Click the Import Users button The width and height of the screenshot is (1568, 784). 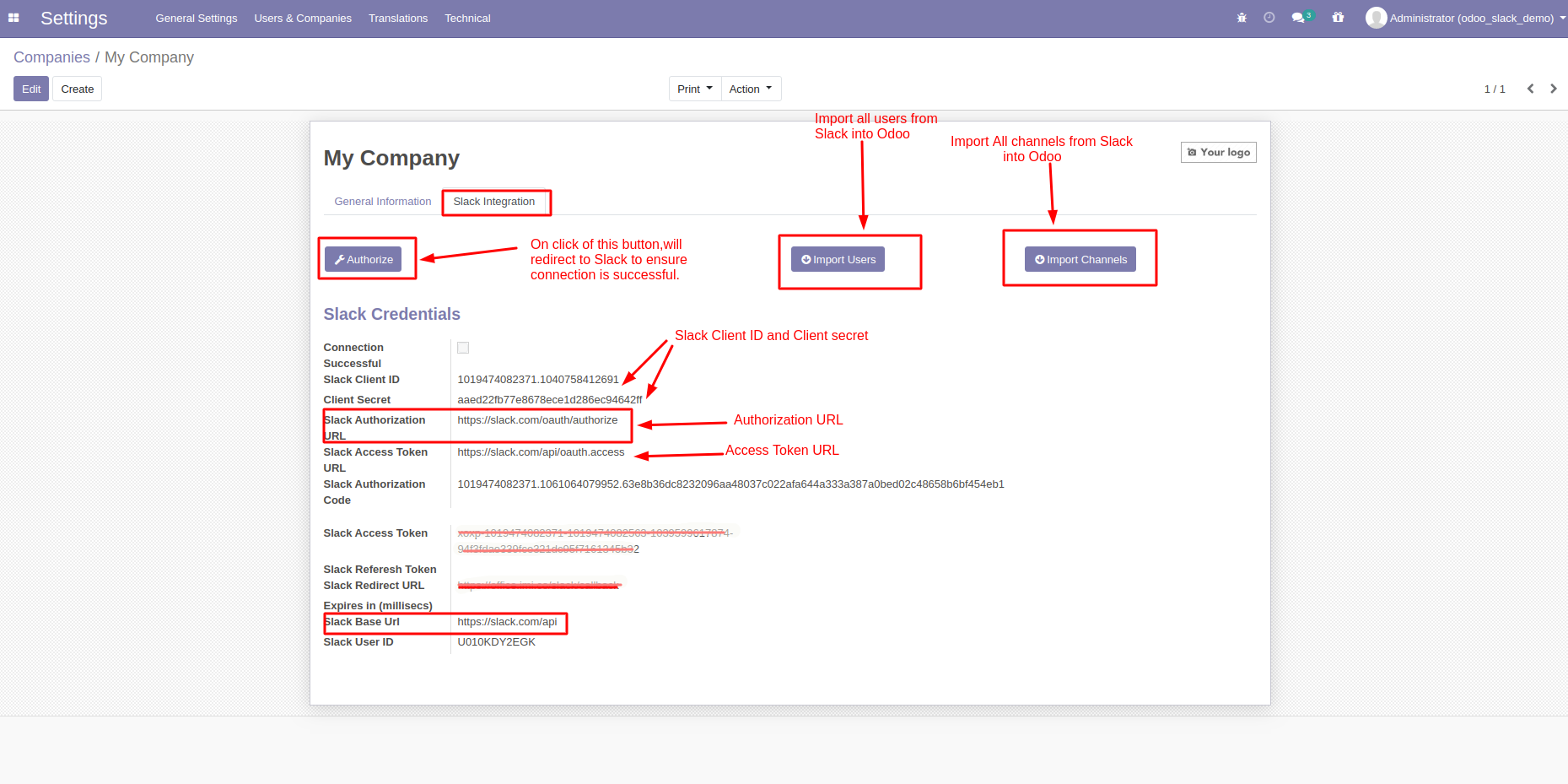(838, 259)
